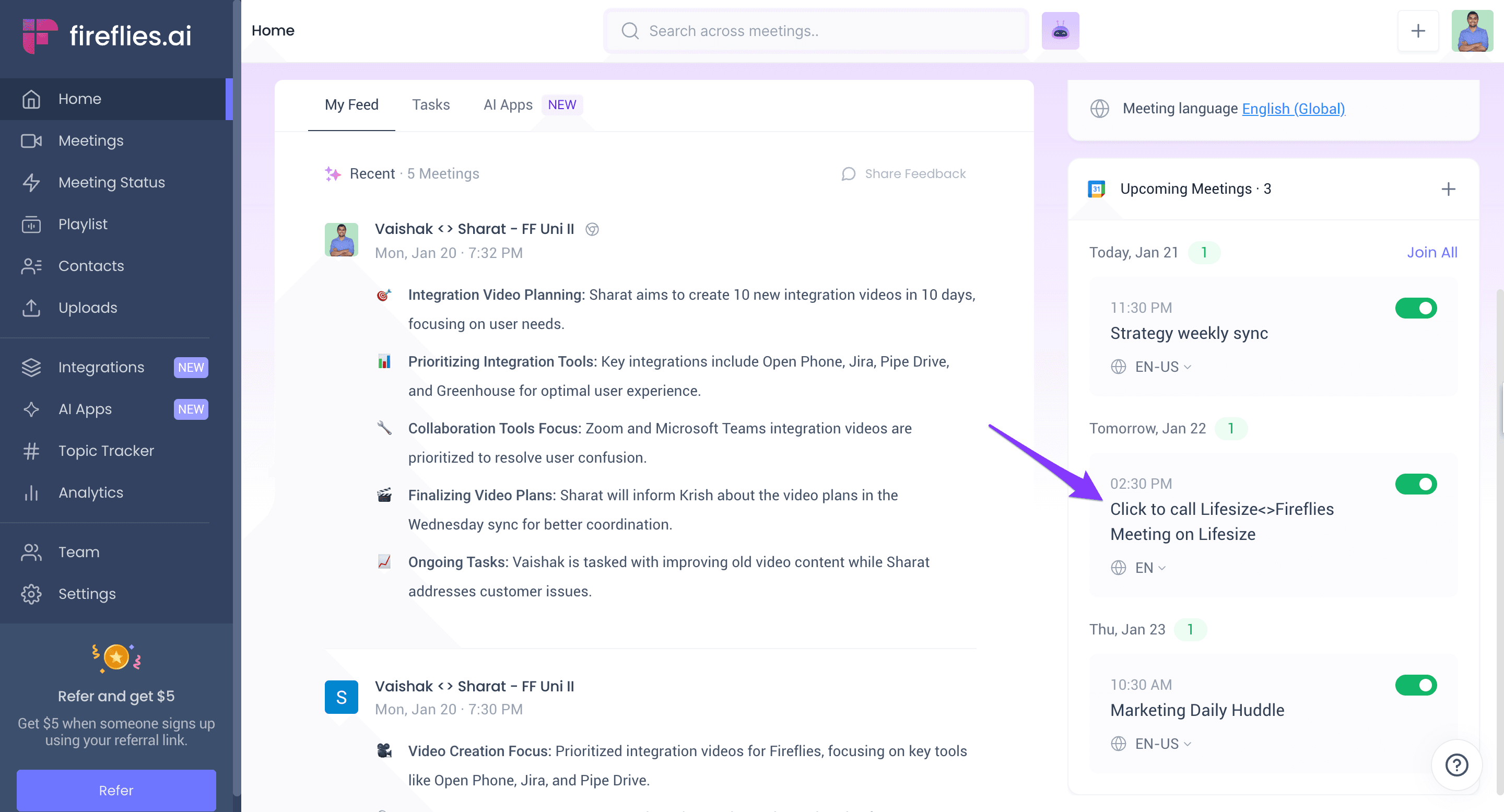
Task: Focus the Search across meetings field
Action: click(816, 31)
